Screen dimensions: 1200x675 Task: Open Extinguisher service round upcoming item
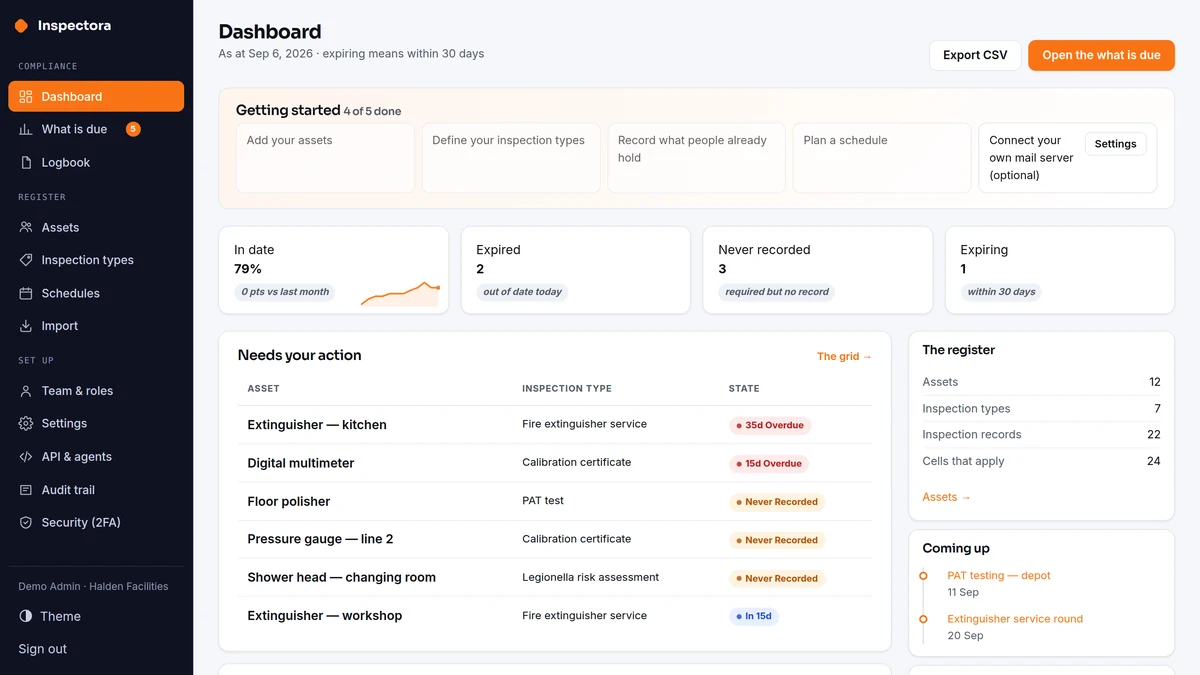coord(1015,619)
